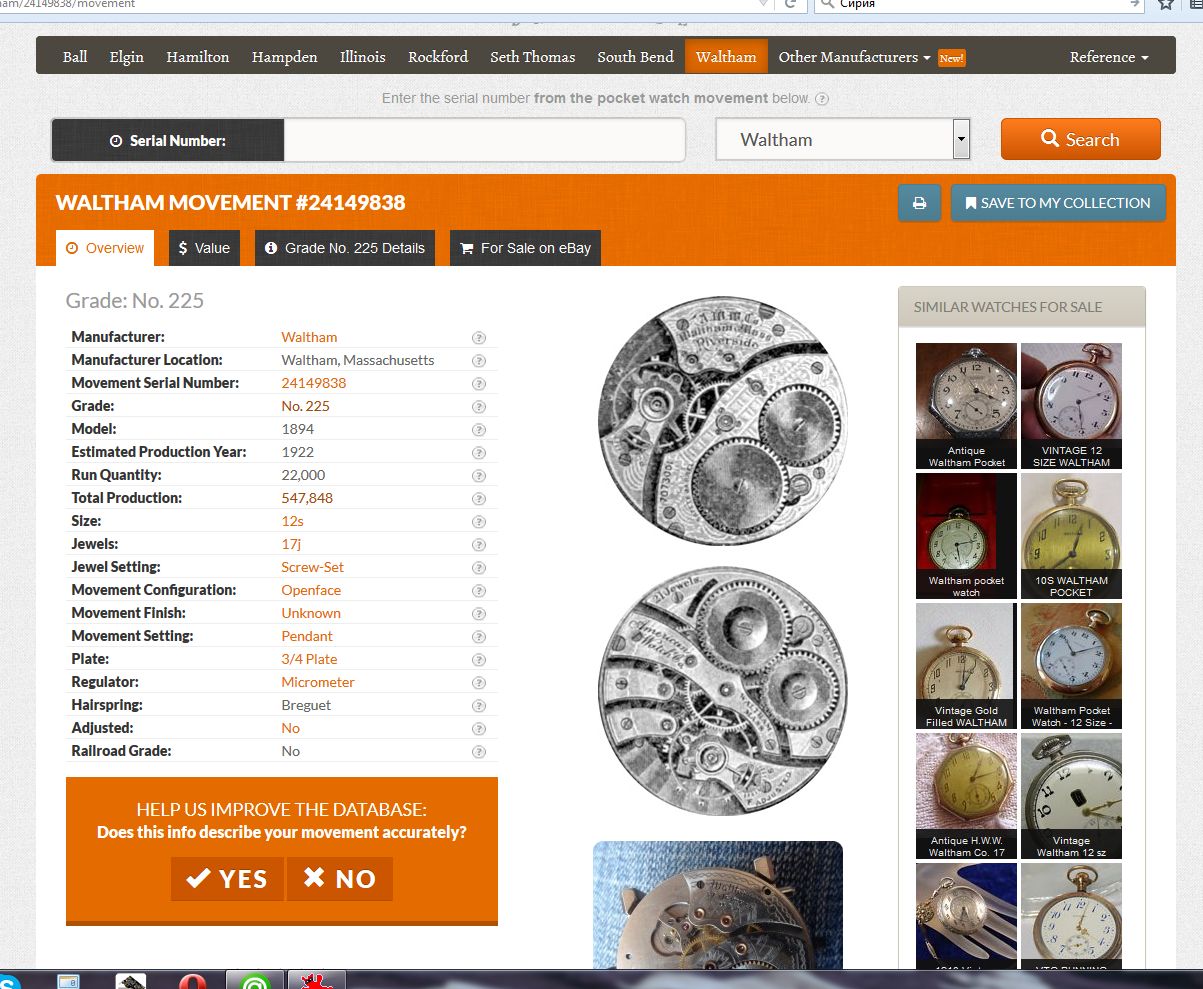Viewport: 1203px width, 989px height.
Task: Open the manufacturer dropdown showing Waltham
Action: point(843,140)
